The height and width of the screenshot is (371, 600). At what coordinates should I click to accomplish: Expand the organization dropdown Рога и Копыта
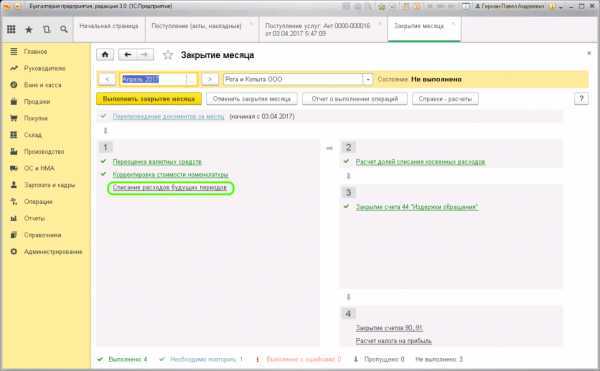click(368, 79)
